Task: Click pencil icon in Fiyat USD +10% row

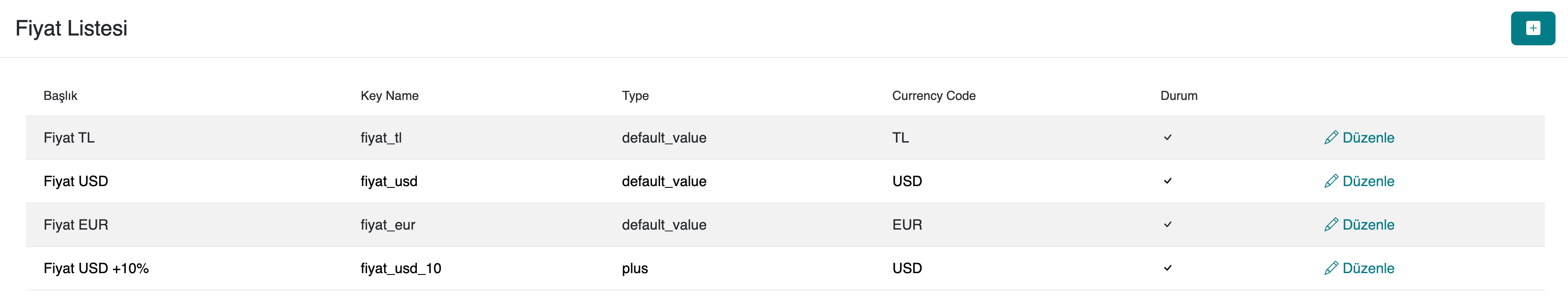Action: pyautogui.click(x=1331, y=268)
